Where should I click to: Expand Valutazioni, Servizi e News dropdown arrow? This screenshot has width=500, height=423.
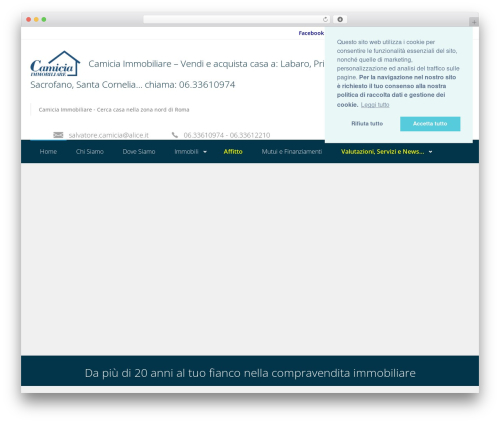[x=430, y=152]
